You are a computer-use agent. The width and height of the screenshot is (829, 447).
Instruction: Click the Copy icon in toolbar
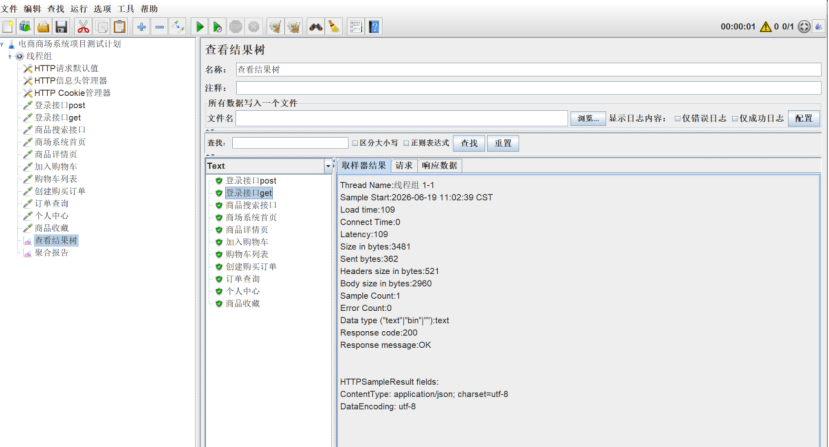coord(102,26)
